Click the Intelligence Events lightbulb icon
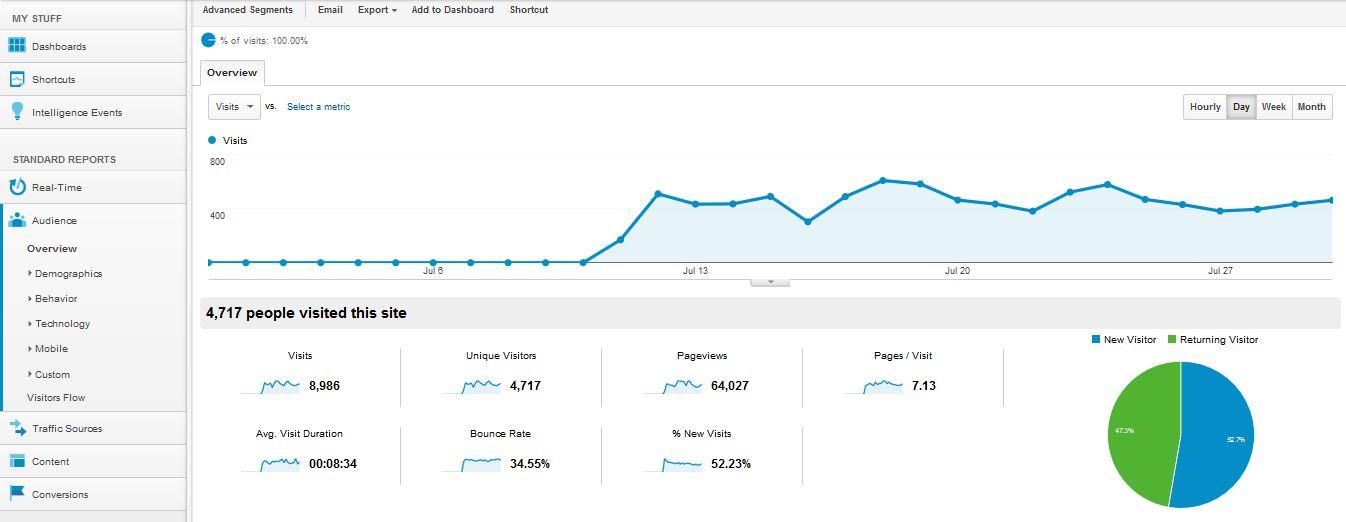Image resolution: width=1346 pixels, height=522 pixels. point(16,112)
